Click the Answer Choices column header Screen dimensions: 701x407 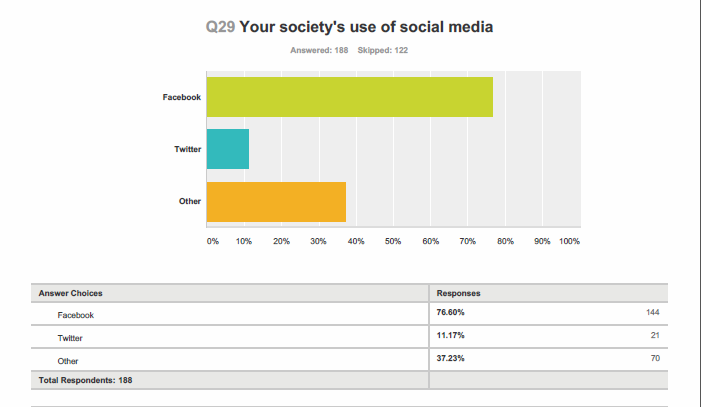71,293
